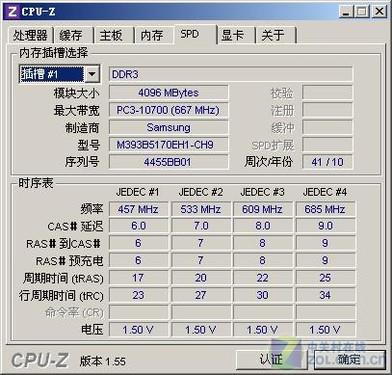Click the JEDEC #4 voltage 1.50 V

(x=325, y=330)
